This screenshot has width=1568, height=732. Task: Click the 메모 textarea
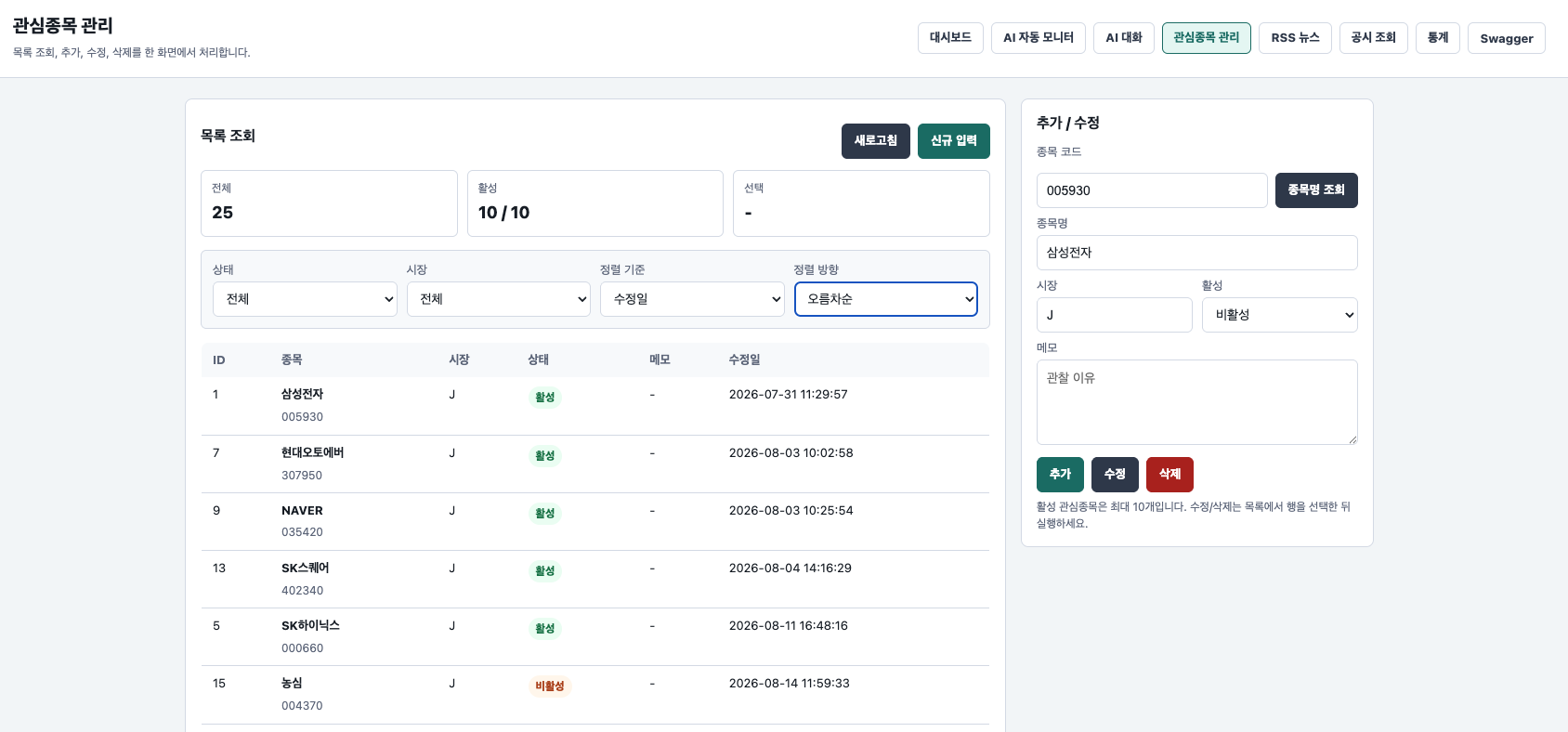1197,402
